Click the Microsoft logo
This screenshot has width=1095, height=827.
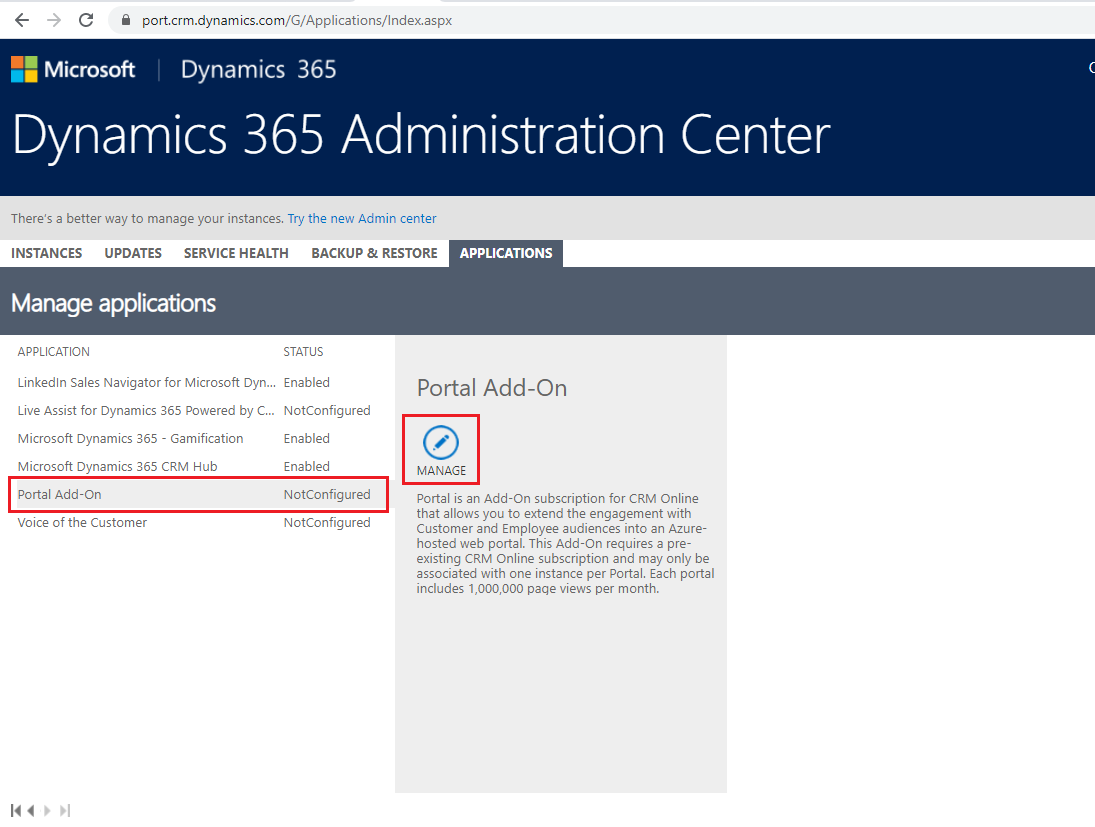tap(73, 69)
